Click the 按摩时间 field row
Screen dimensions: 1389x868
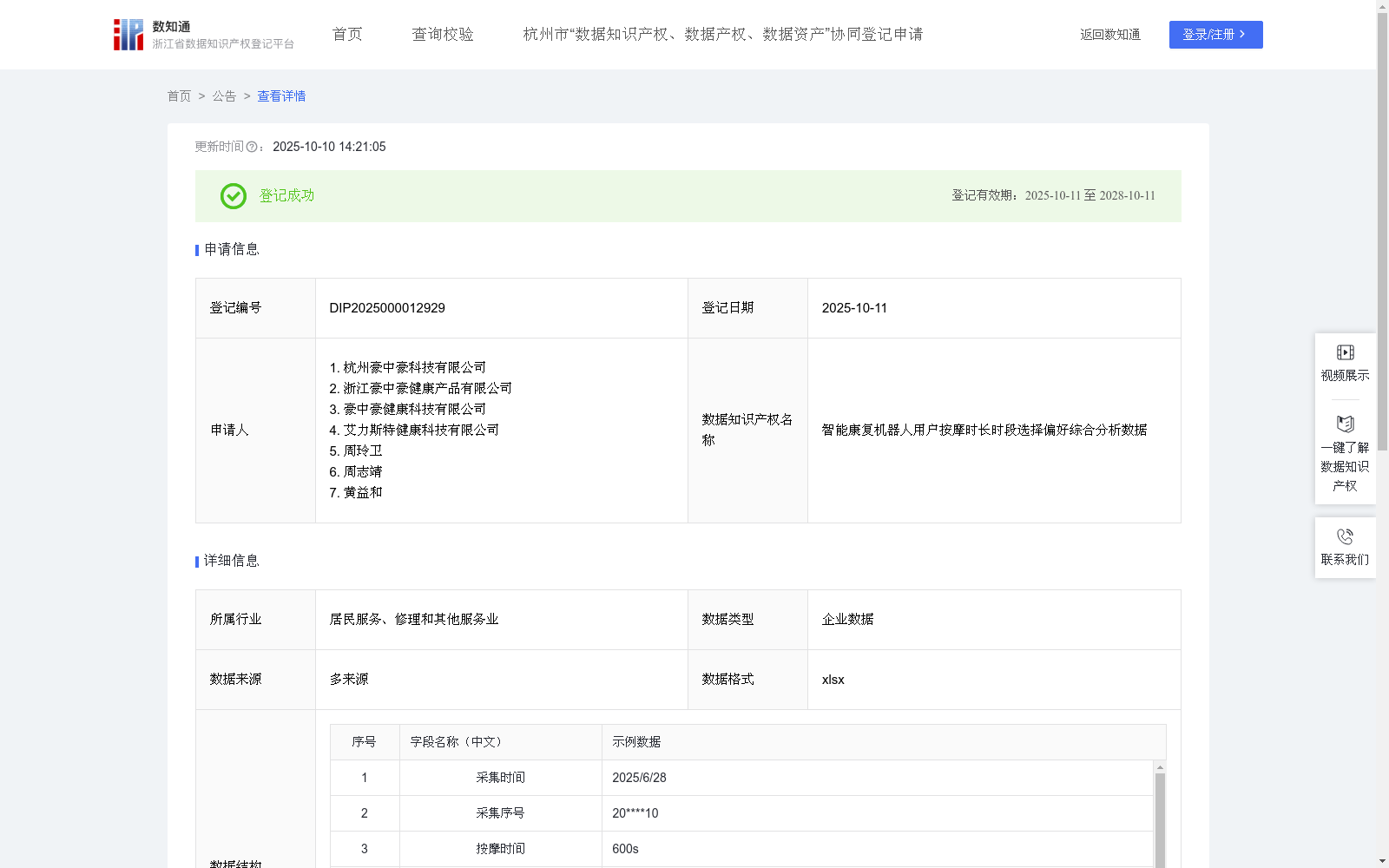tap(741, 849)
